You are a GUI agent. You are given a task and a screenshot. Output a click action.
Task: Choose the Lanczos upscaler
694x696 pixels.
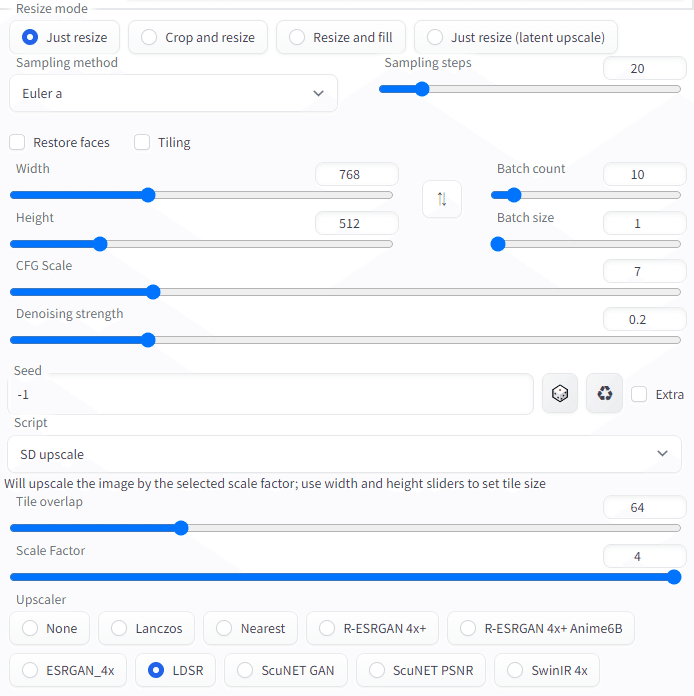tap(146, 628)
